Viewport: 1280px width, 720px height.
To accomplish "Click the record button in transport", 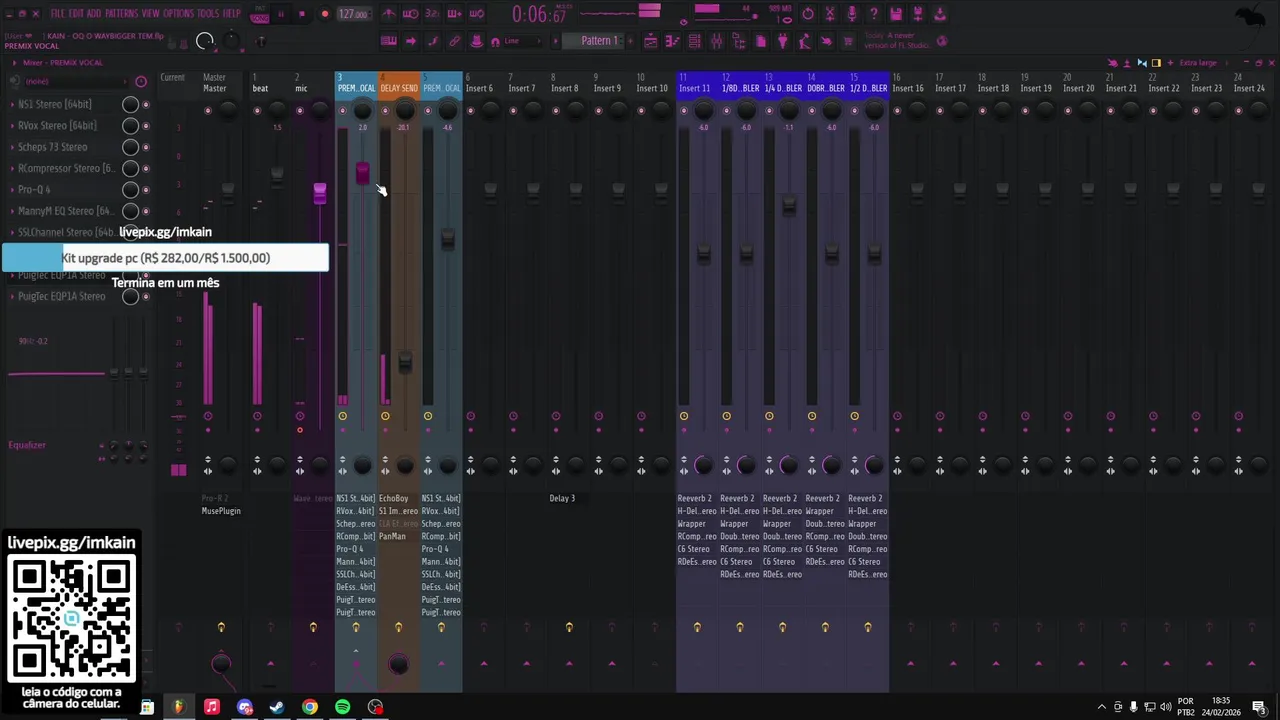I will [x=325, y=14].
